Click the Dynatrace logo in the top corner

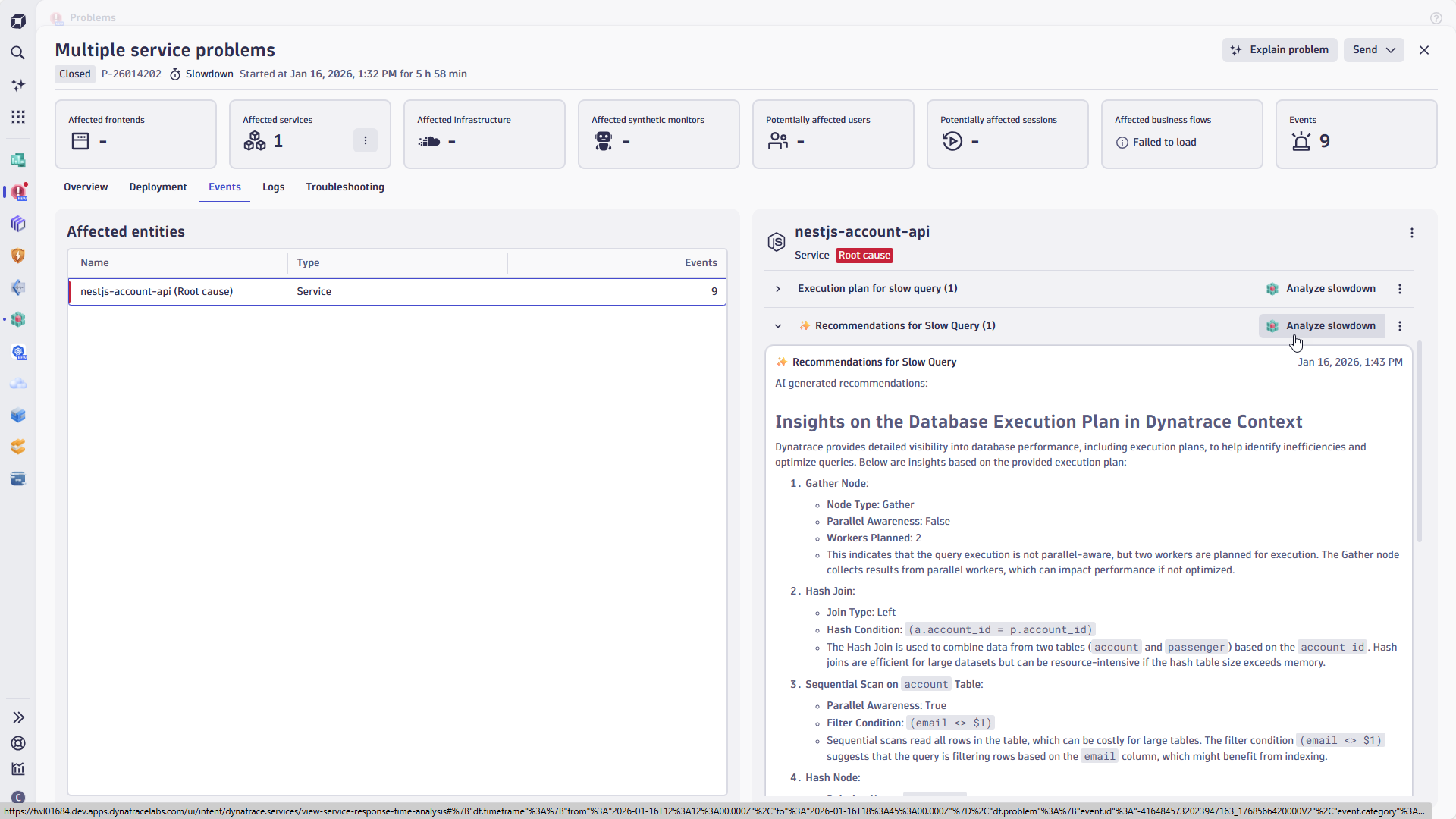click(18, 20)
